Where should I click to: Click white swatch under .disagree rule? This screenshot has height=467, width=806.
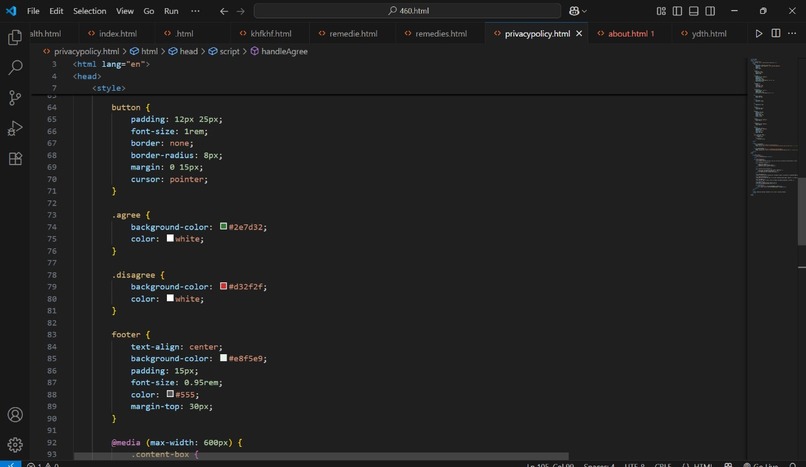click(170, 298)
